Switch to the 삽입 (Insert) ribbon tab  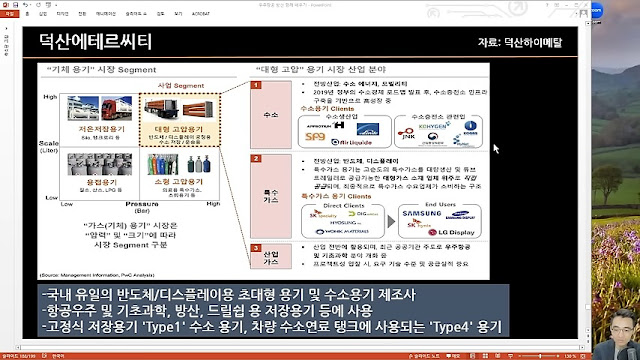(43, 13)
